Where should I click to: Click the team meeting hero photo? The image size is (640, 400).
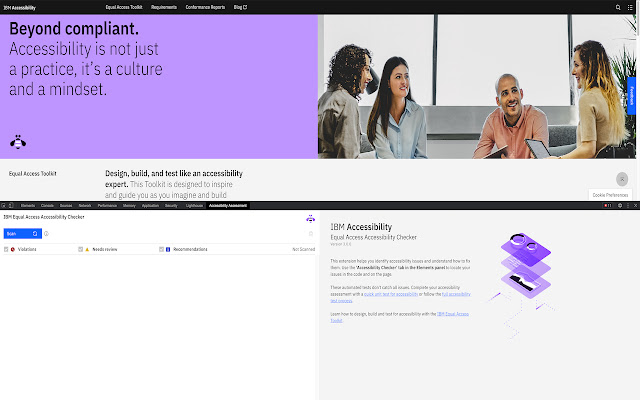[x=477, y=87]
